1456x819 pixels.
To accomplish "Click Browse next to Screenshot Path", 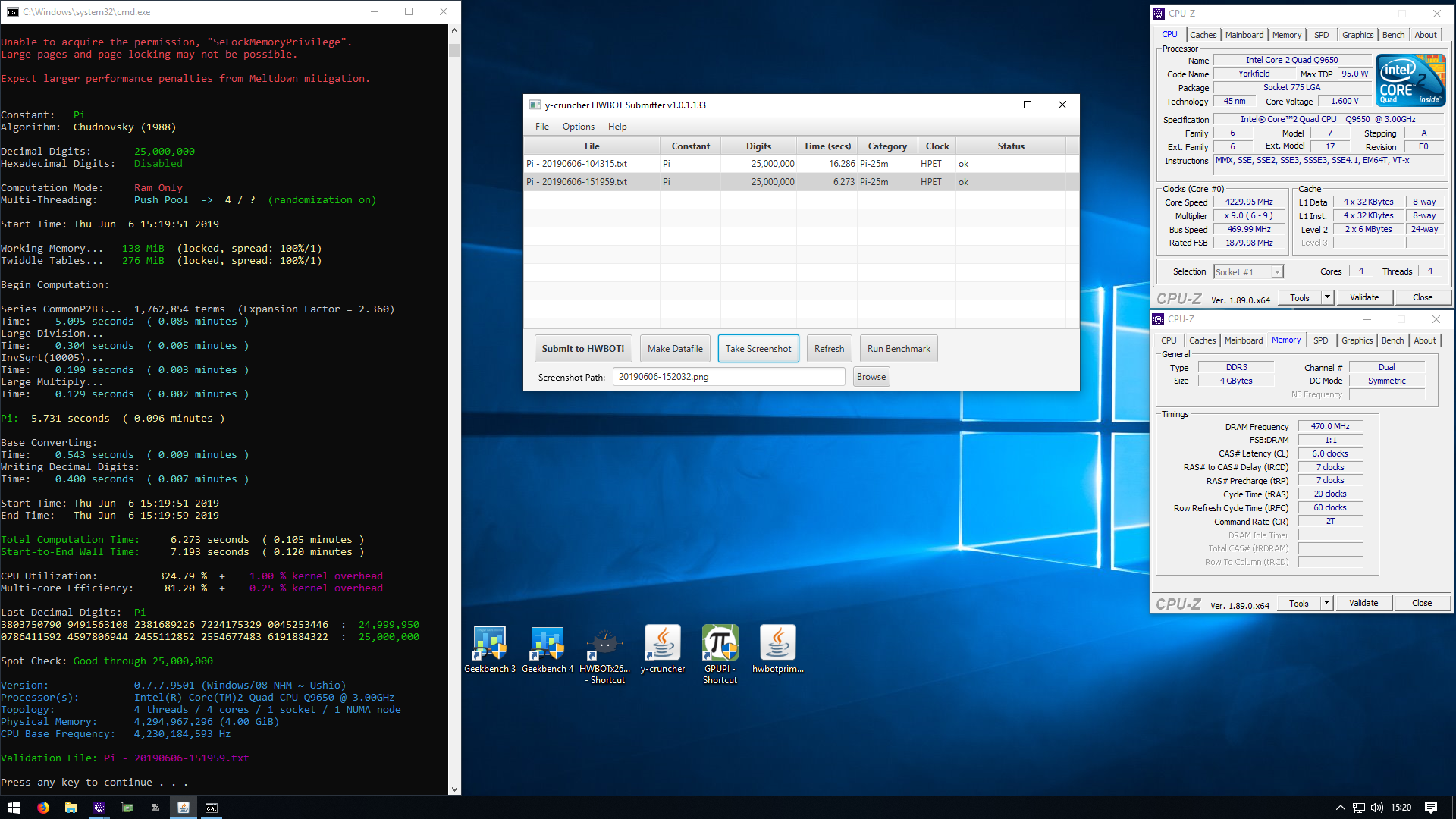I will pyautogui.click(x=871, y=377).
